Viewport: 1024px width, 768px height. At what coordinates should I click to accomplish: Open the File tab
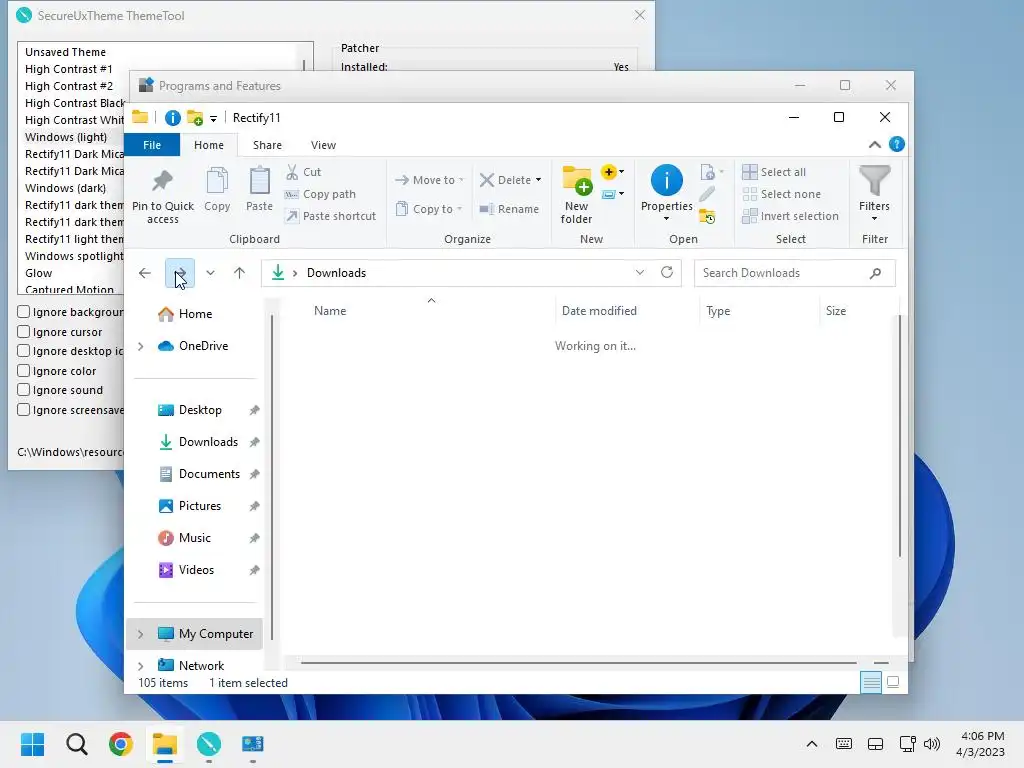coord(152,145)
